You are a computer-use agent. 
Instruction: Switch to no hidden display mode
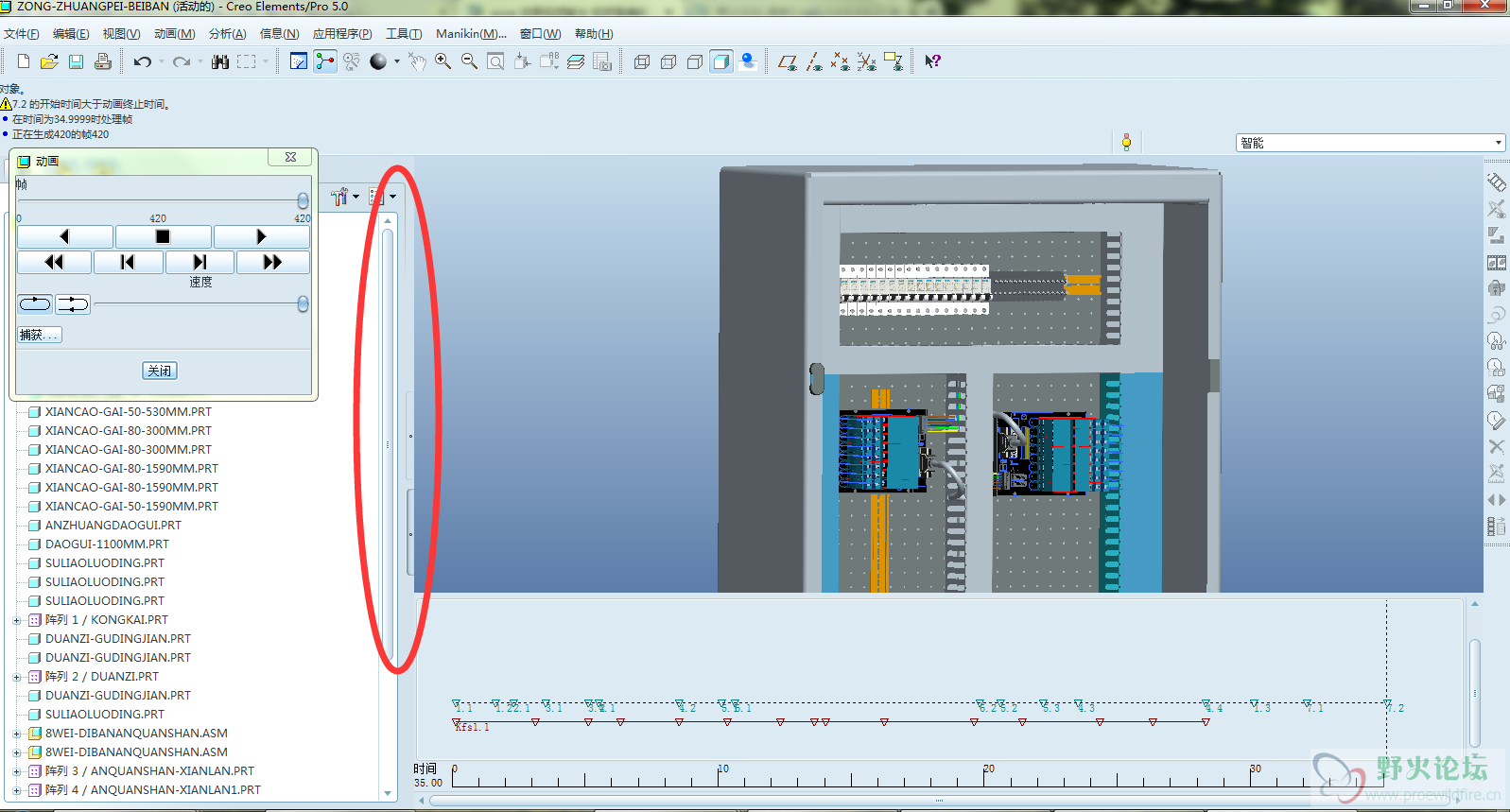[695, 61]
